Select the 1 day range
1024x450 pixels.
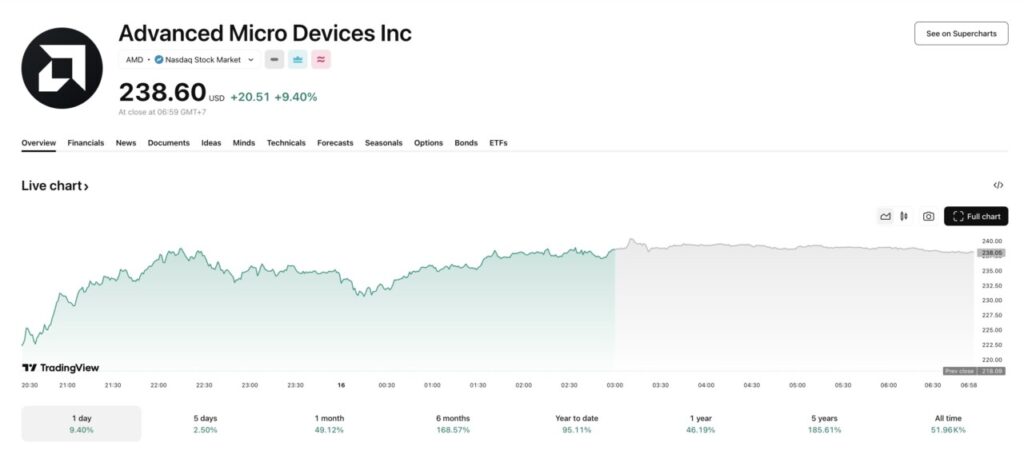click(81, 423)
